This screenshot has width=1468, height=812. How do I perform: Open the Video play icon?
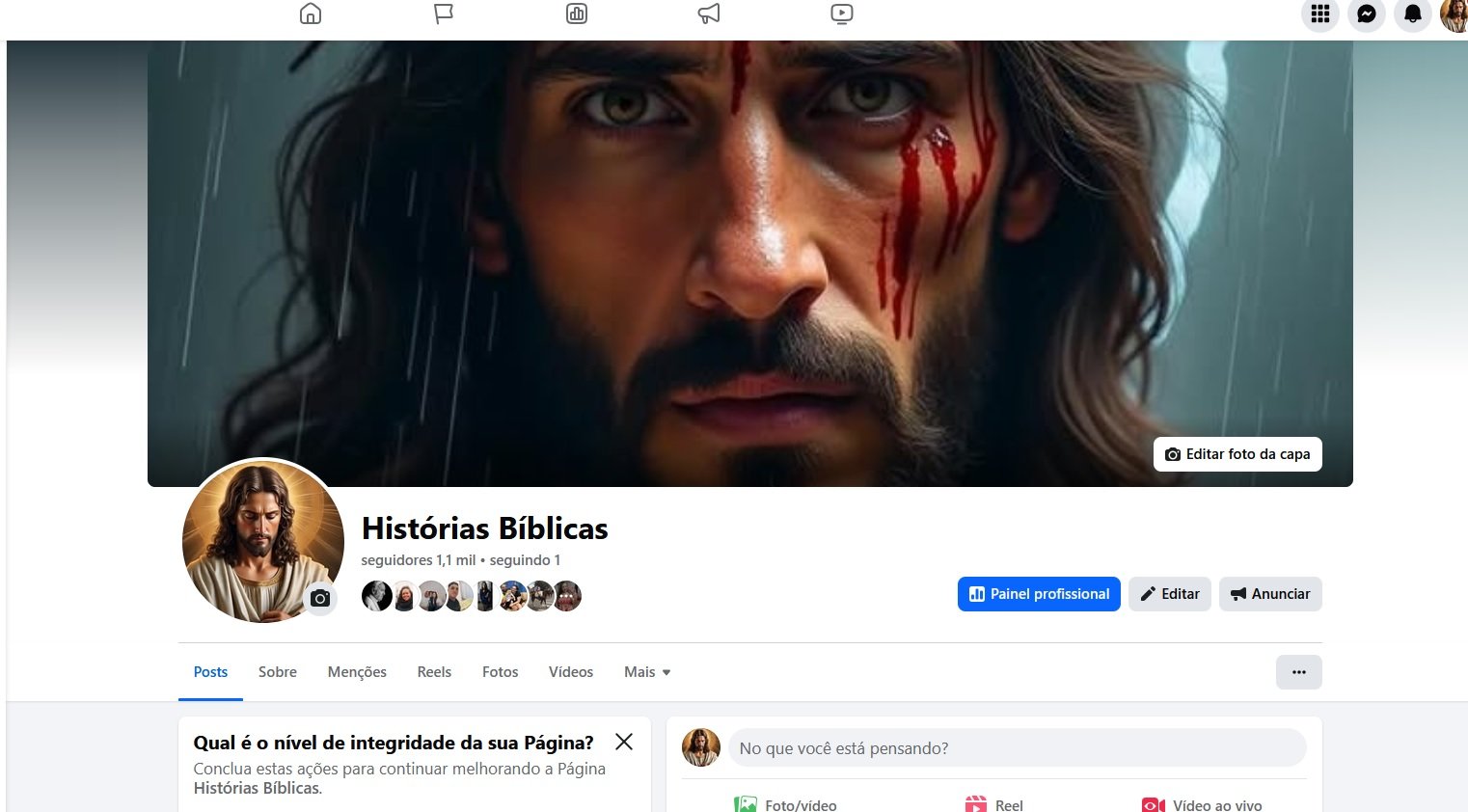click(x=842, y=14)
